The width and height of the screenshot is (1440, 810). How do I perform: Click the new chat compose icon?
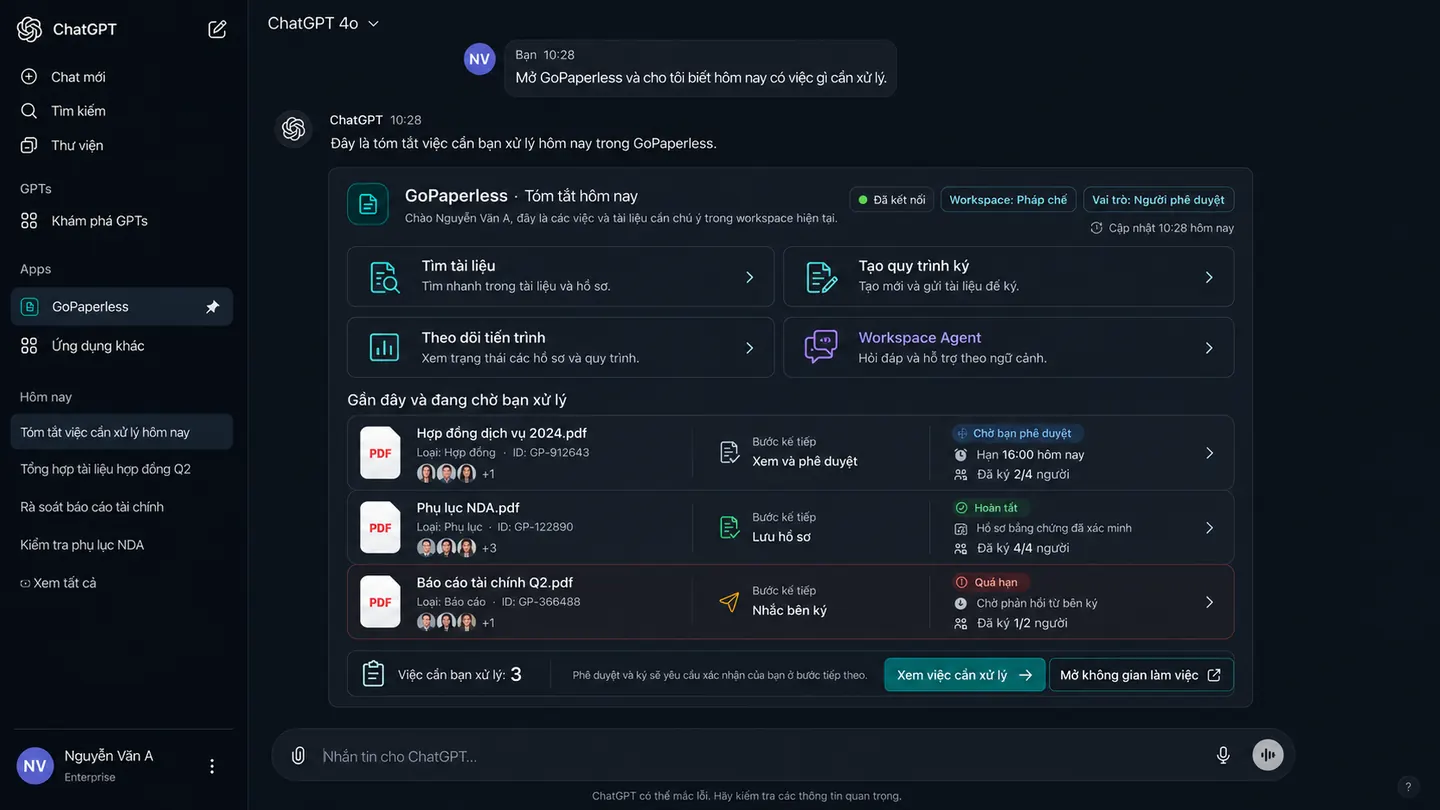[x=217, y=29]
